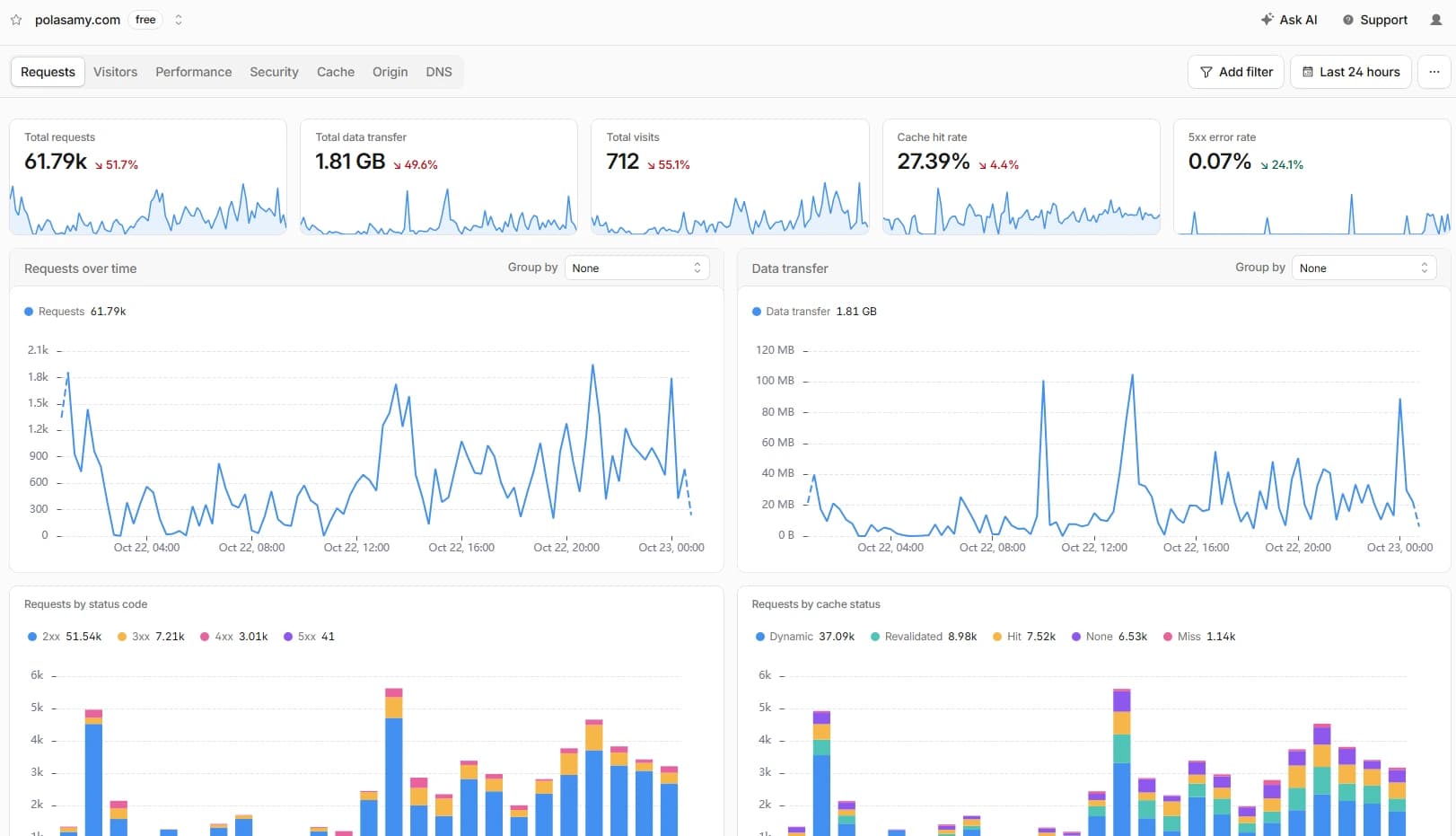Open the user account profile icon
This screenshot has width=1456, height=836.
coord(1436,20)
